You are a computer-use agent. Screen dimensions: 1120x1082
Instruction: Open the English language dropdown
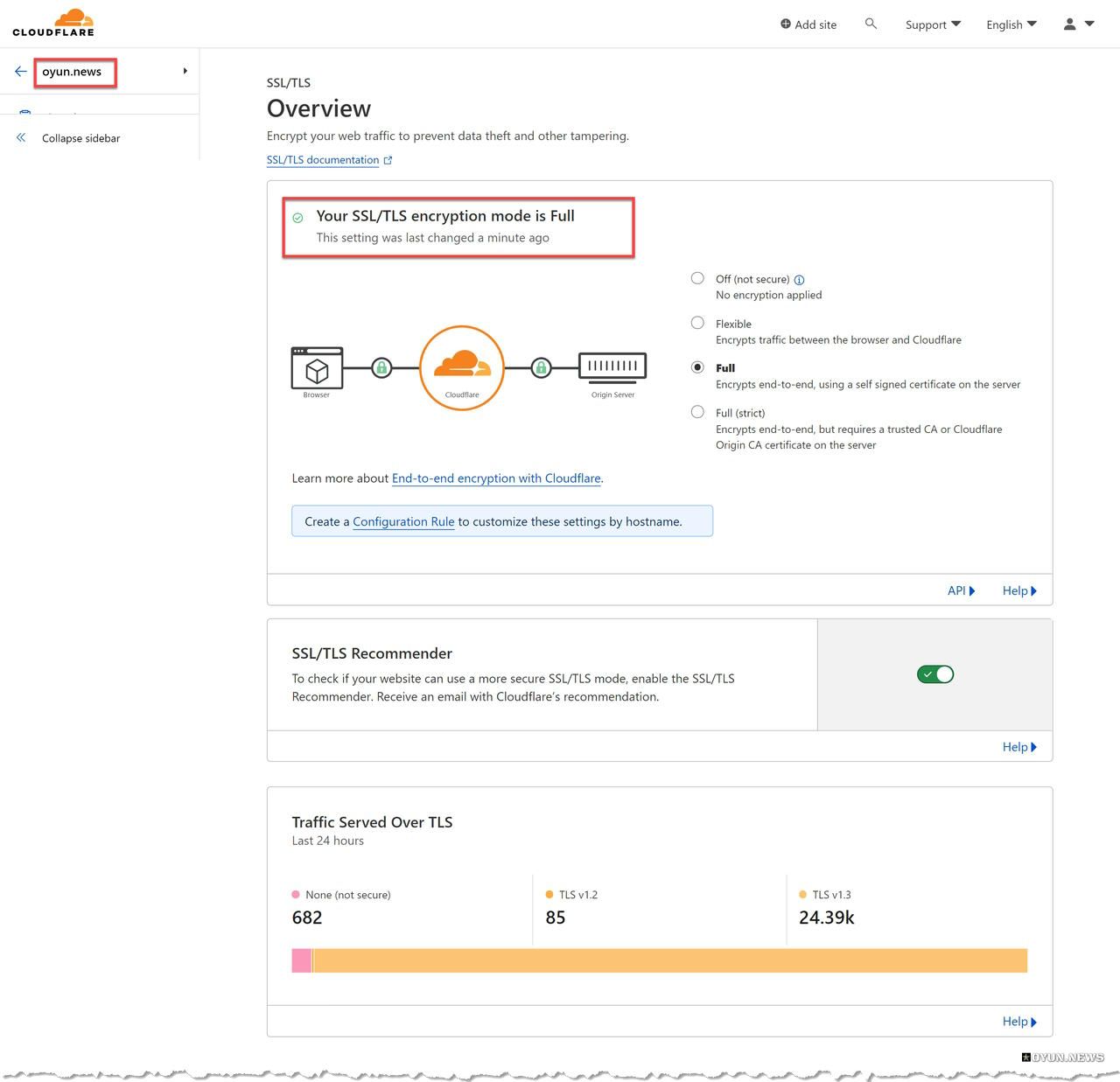tap(1011, 24)
